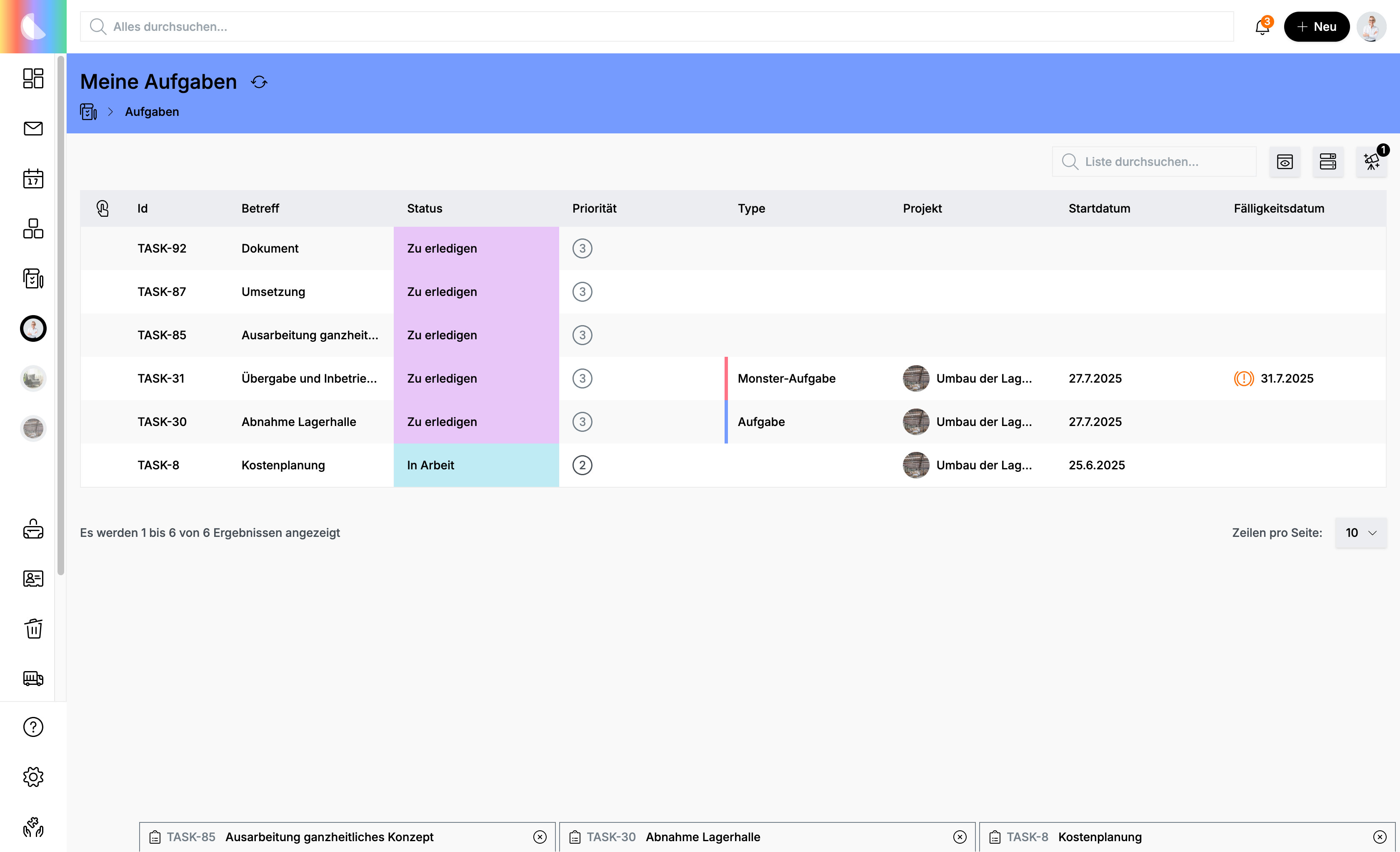The image size is (1400, 852).
Task: Expand the Zeilen pro Seite dropdown
Action: pyautogui.click(x=1361, y=533)
